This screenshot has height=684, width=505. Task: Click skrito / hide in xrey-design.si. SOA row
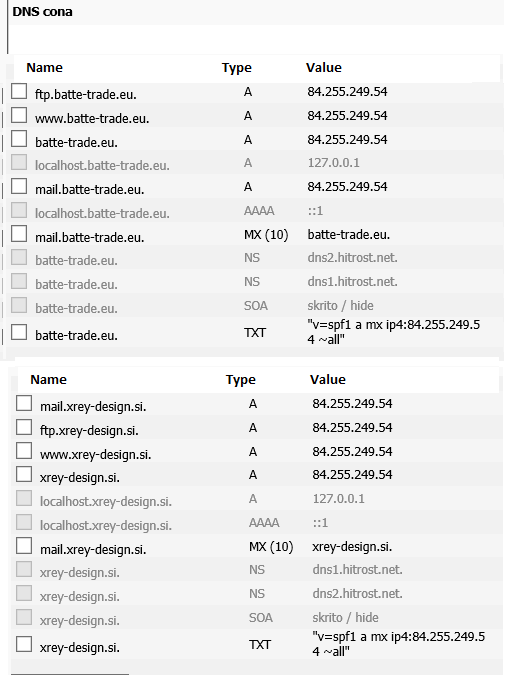click(345, 617)
